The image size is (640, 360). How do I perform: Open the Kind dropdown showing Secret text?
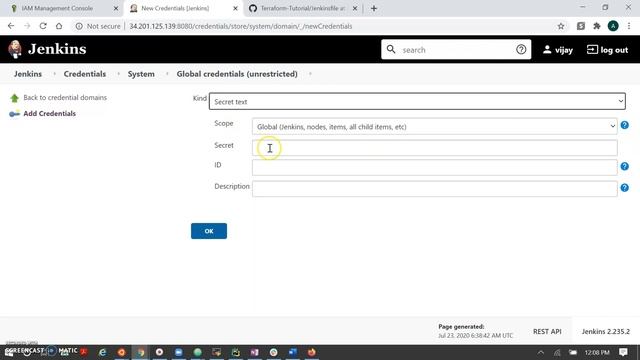417,101
